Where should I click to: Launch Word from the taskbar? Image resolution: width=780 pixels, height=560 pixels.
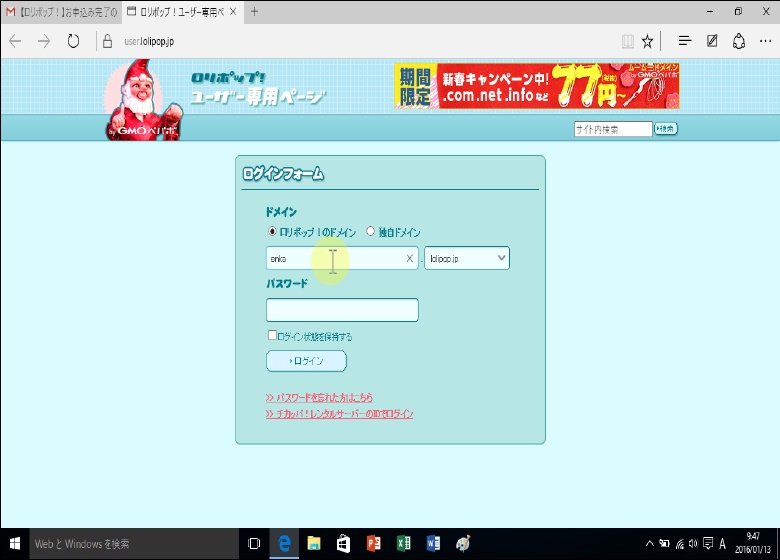433,544
